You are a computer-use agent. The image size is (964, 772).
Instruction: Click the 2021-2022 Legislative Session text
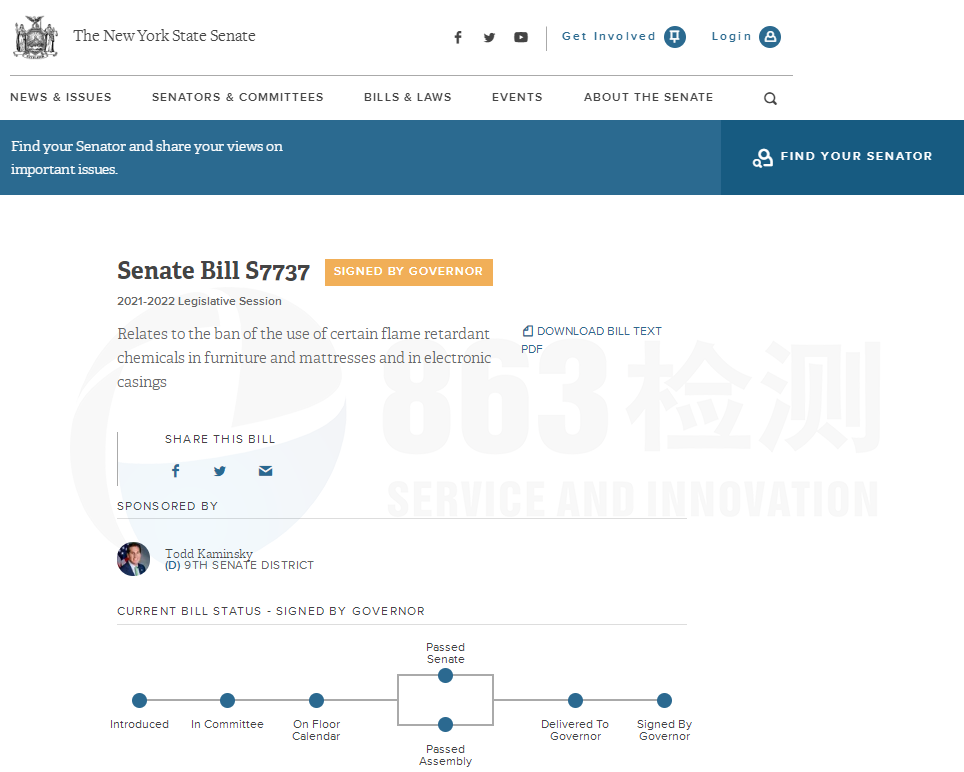pos(199,301)
